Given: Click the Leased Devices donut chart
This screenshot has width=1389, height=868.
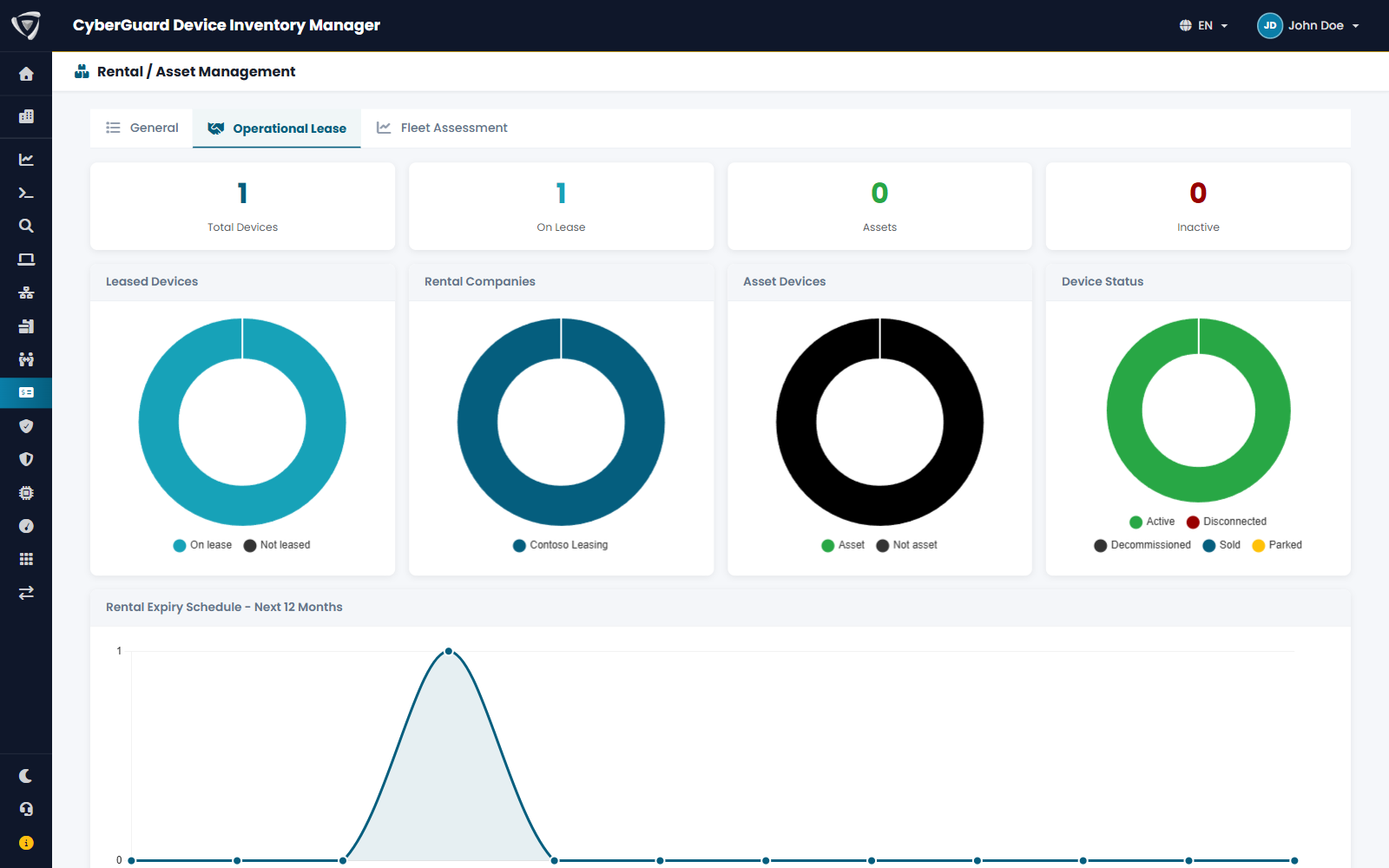Looking at the screenshot, I should 242,422.
